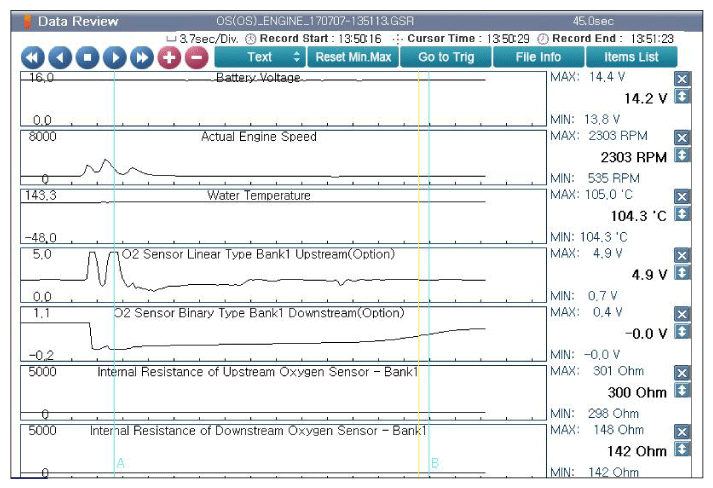The width and height of the screenshot is (713, 488).
Task: Click the Record End clock icon
Action: click(x=543, y=39)
